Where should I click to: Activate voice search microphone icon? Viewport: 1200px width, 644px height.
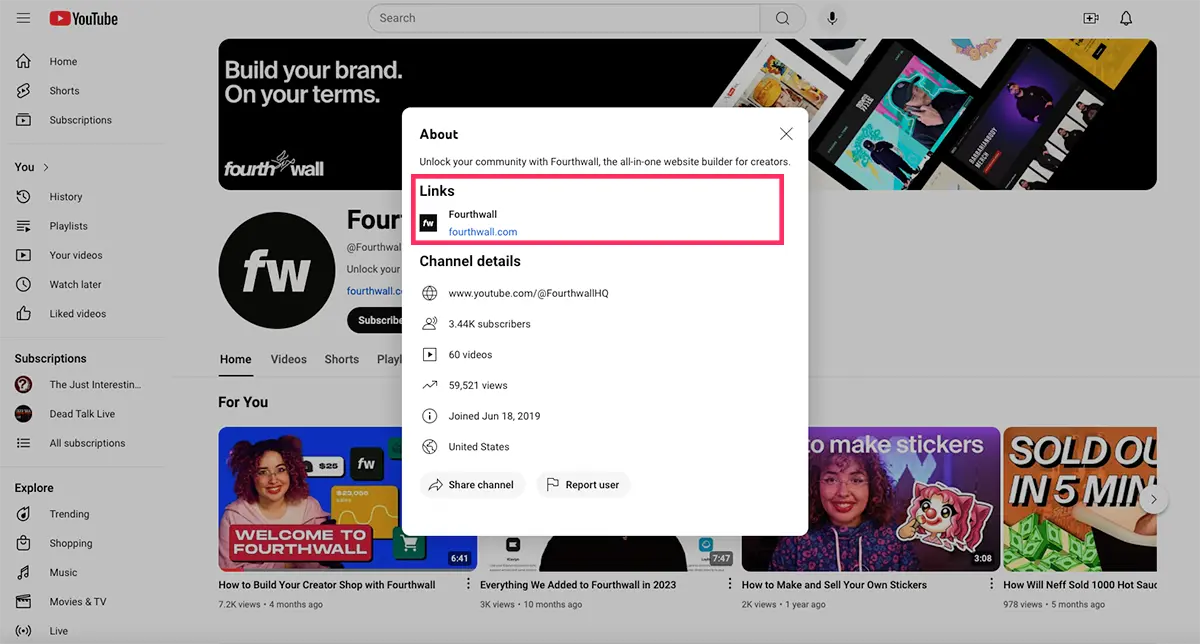point(831,18)
